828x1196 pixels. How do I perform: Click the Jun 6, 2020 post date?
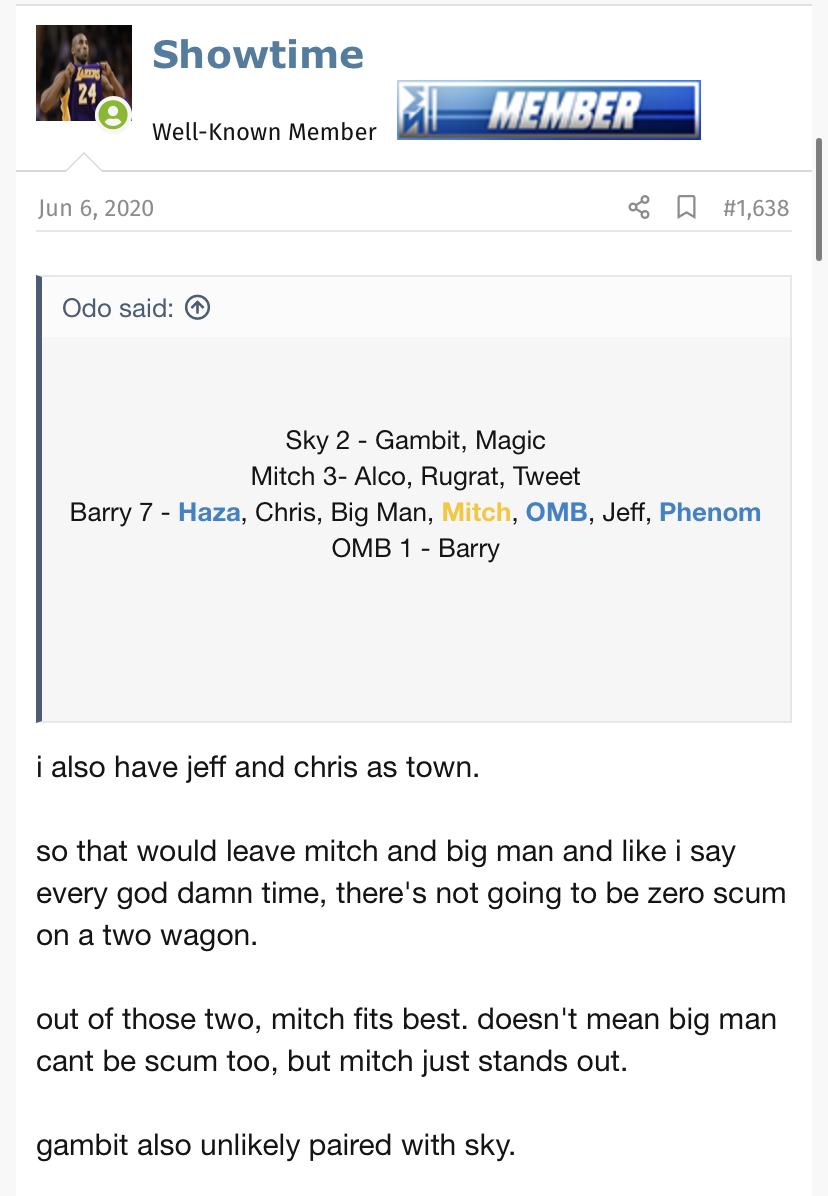tap(96, 208)
